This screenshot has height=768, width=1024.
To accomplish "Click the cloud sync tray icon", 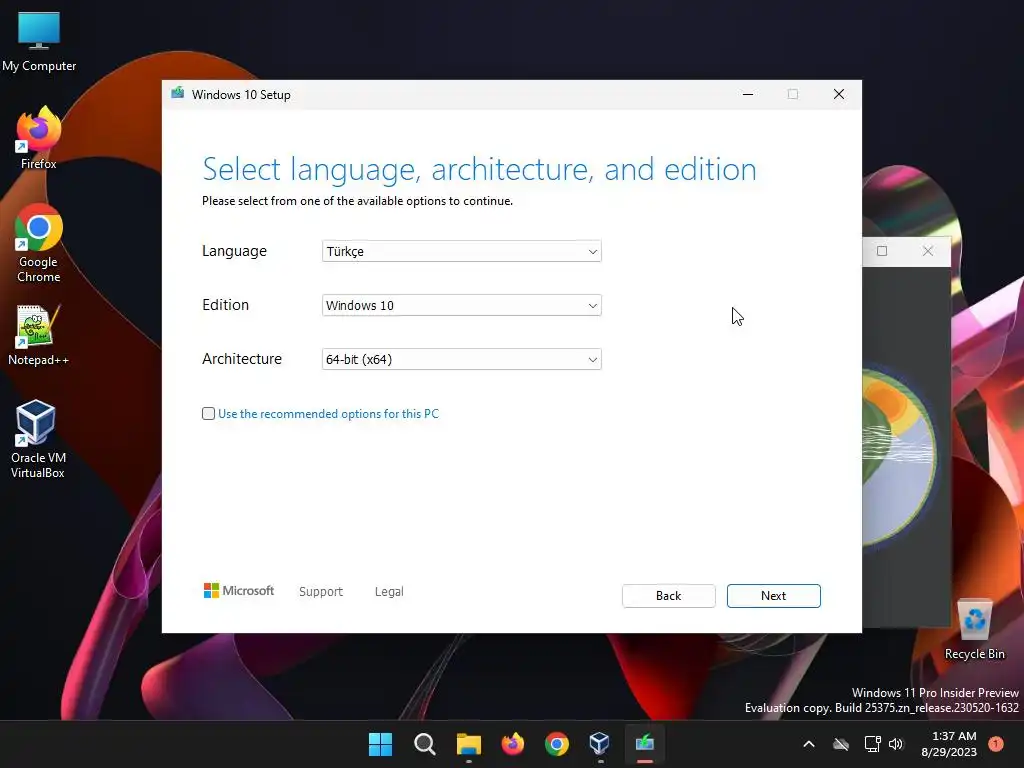I will tap(841, 744).
